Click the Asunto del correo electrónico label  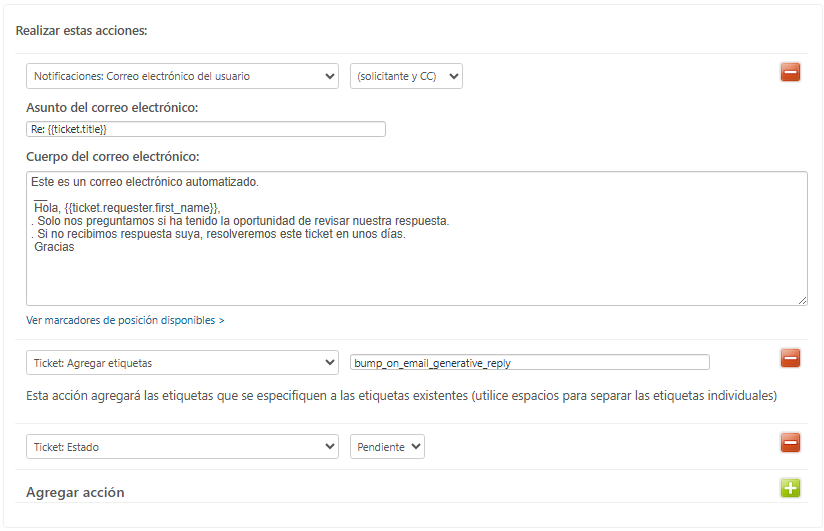112,107
